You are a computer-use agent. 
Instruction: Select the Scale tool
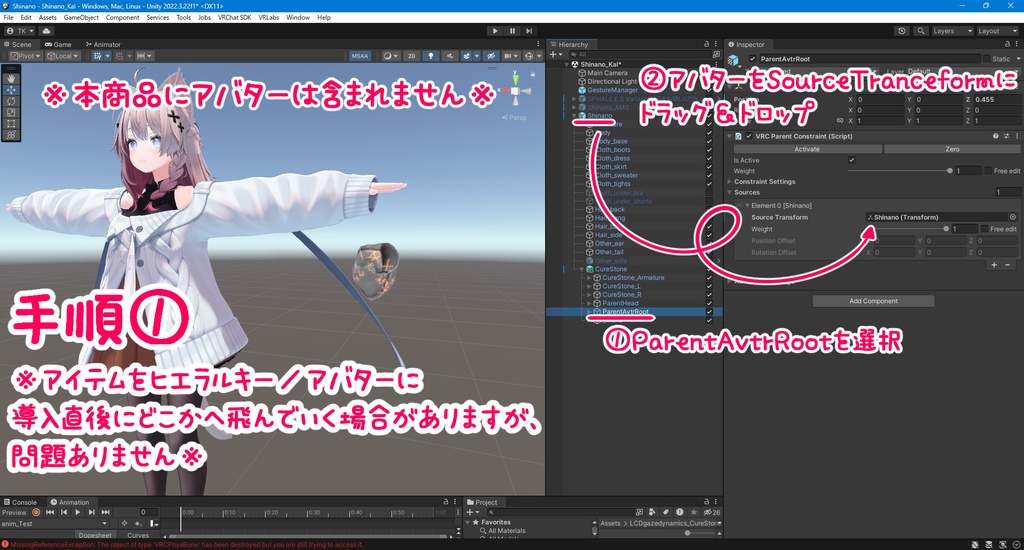[11, 112]
